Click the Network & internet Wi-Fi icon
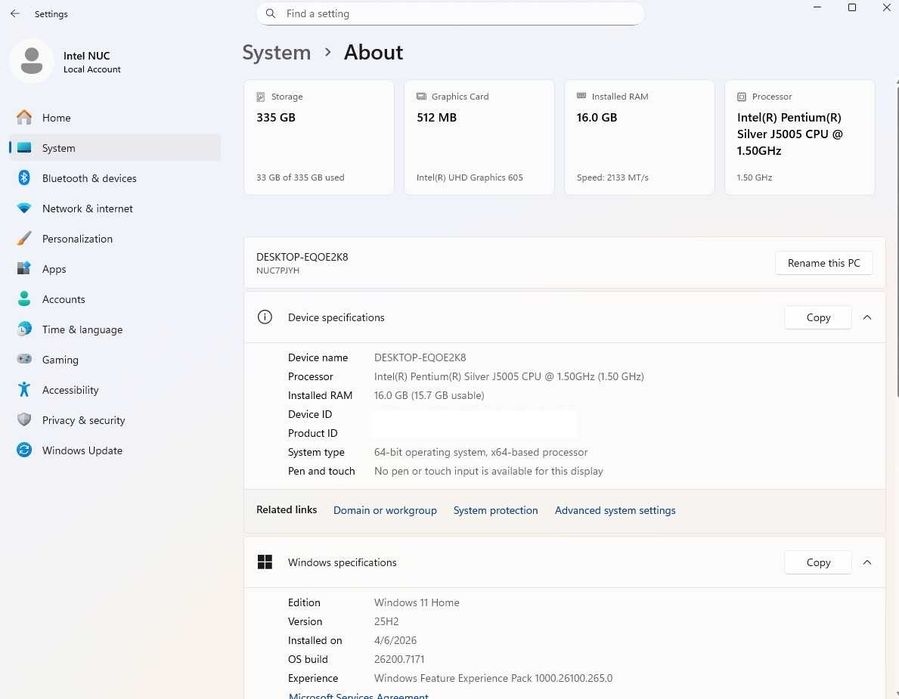Image resolution: width=899 pixels, height=699 pixels. click(x=24, y=209)
